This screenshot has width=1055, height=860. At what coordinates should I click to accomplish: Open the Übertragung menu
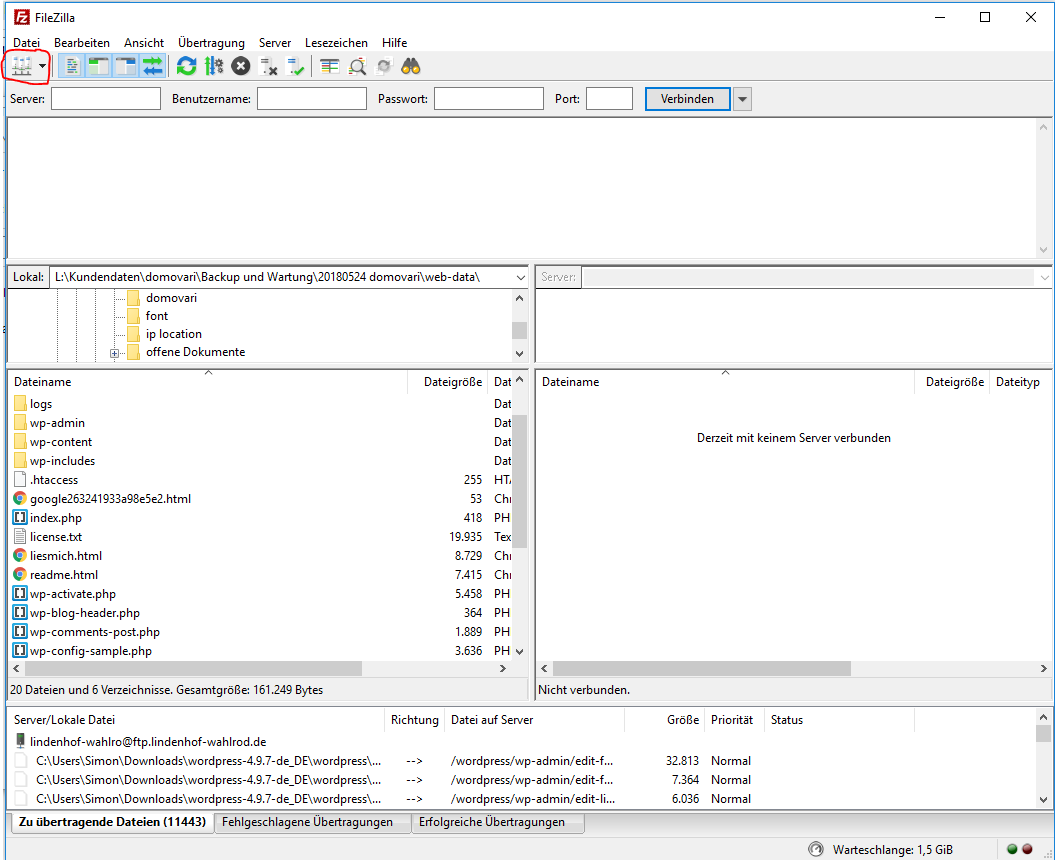[211, 42]
